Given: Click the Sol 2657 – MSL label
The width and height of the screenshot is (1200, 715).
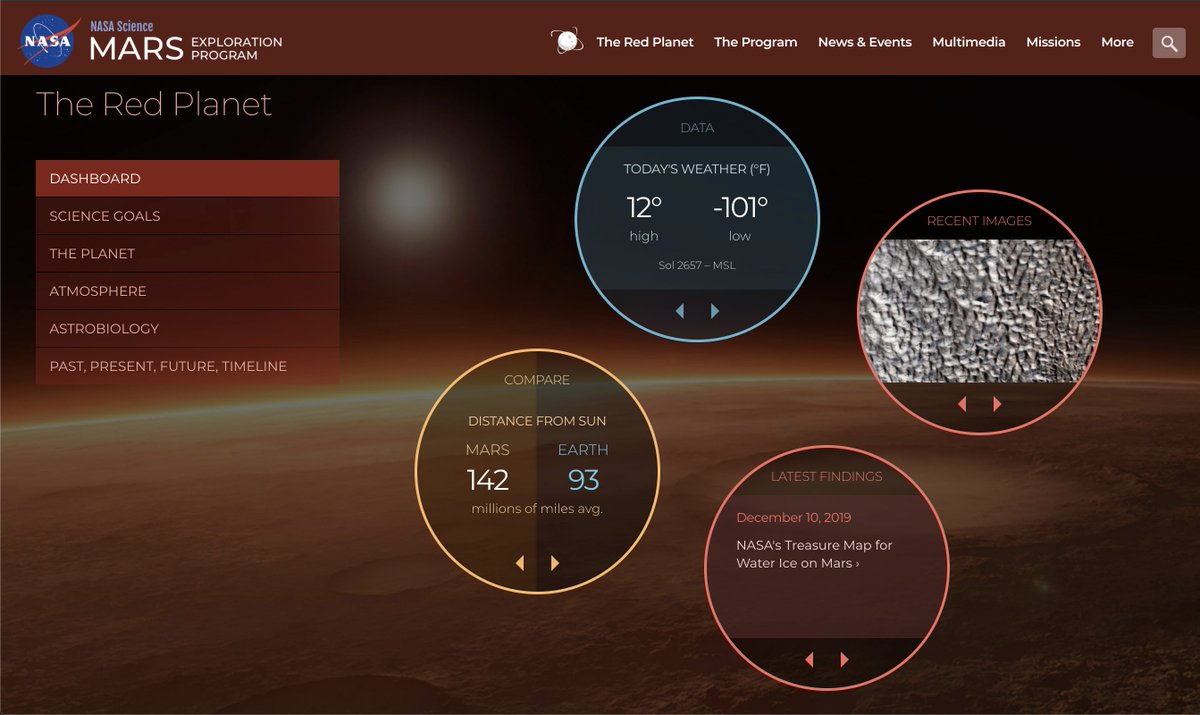Looking at the screenshot, I should point(697,265).
